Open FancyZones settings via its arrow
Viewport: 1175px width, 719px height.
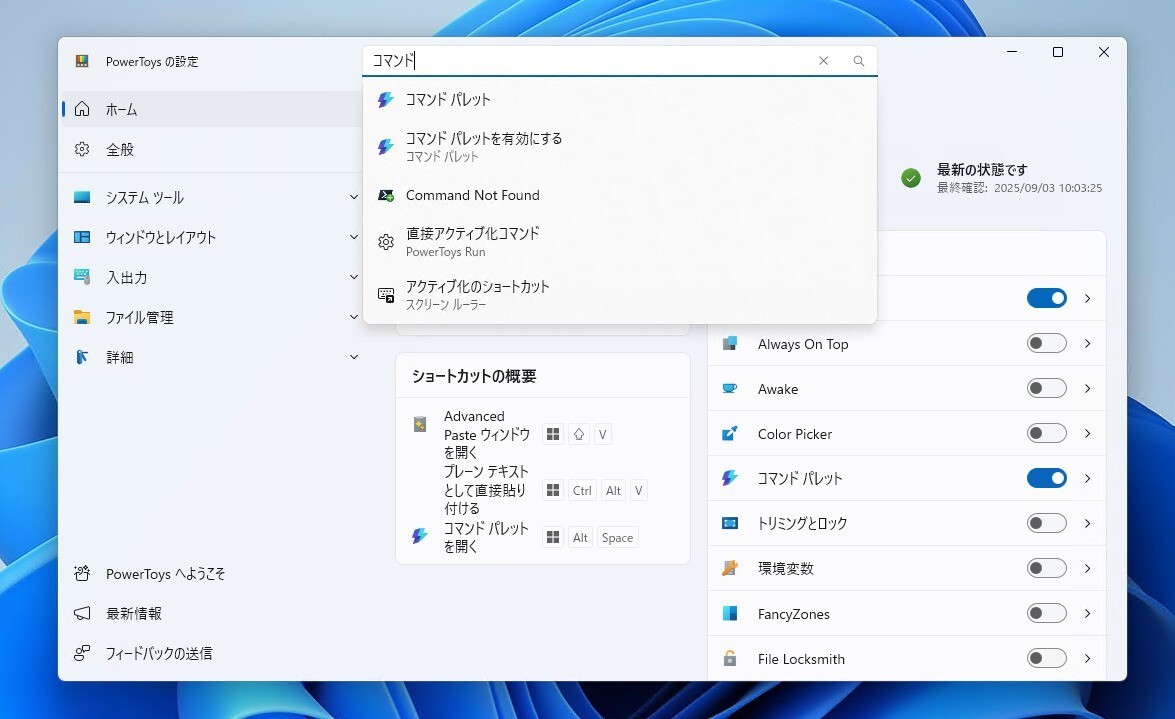(1087, 613)
